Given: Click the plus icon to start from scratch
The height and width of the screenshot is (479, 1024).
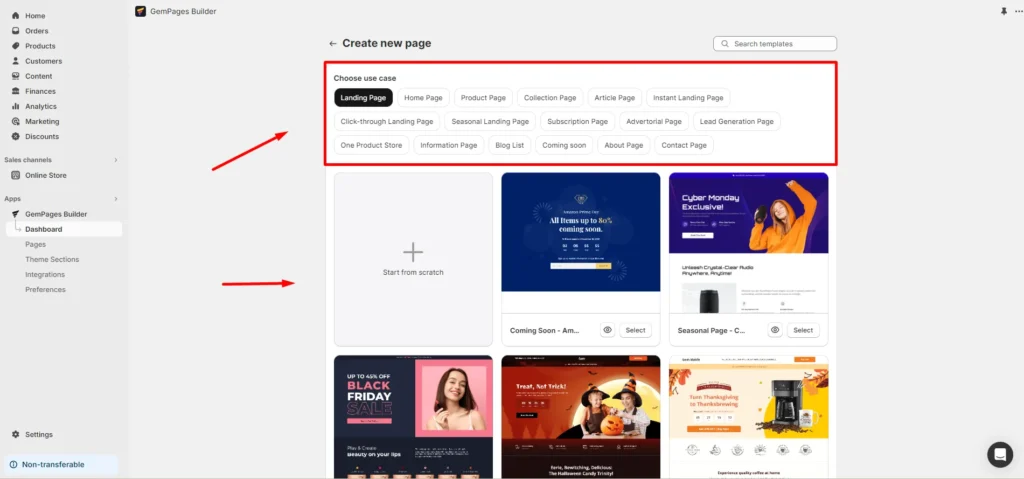Looking at the screenshot, I should click(x=413, y=252).
